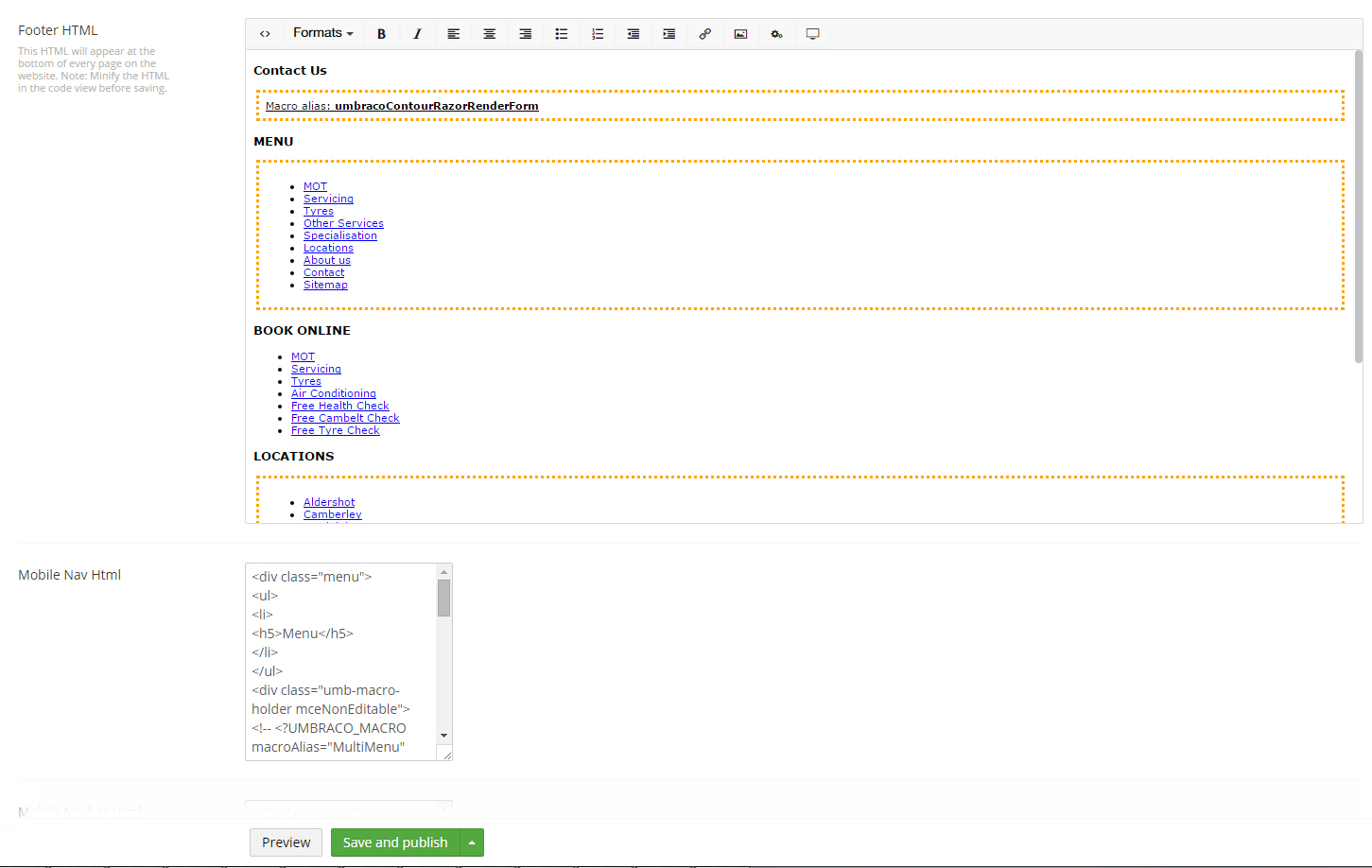Screen dimensions: 1372x868
Task: Click the Camberley location link
Action: [x=333, y=515]
